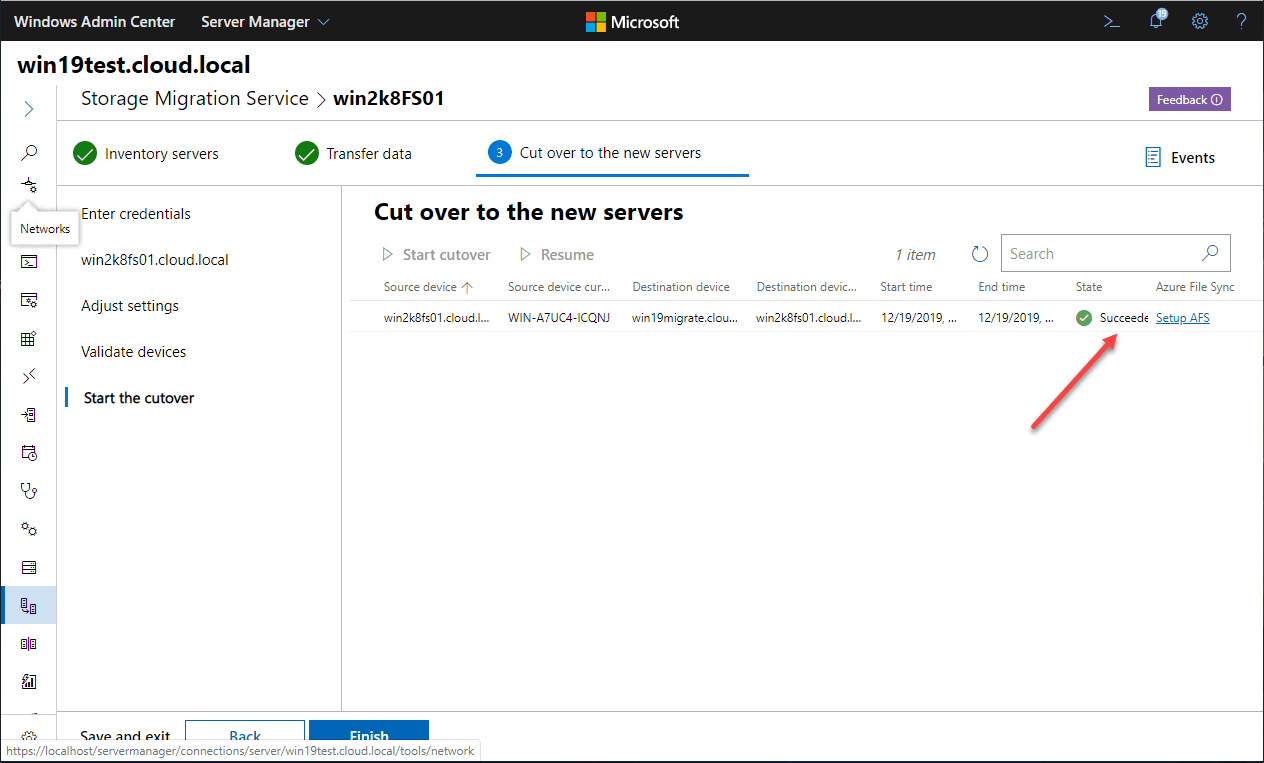Open the Scheduled tasks calendar icon
Screen dimensions: 1264x763
coord(29,453)
